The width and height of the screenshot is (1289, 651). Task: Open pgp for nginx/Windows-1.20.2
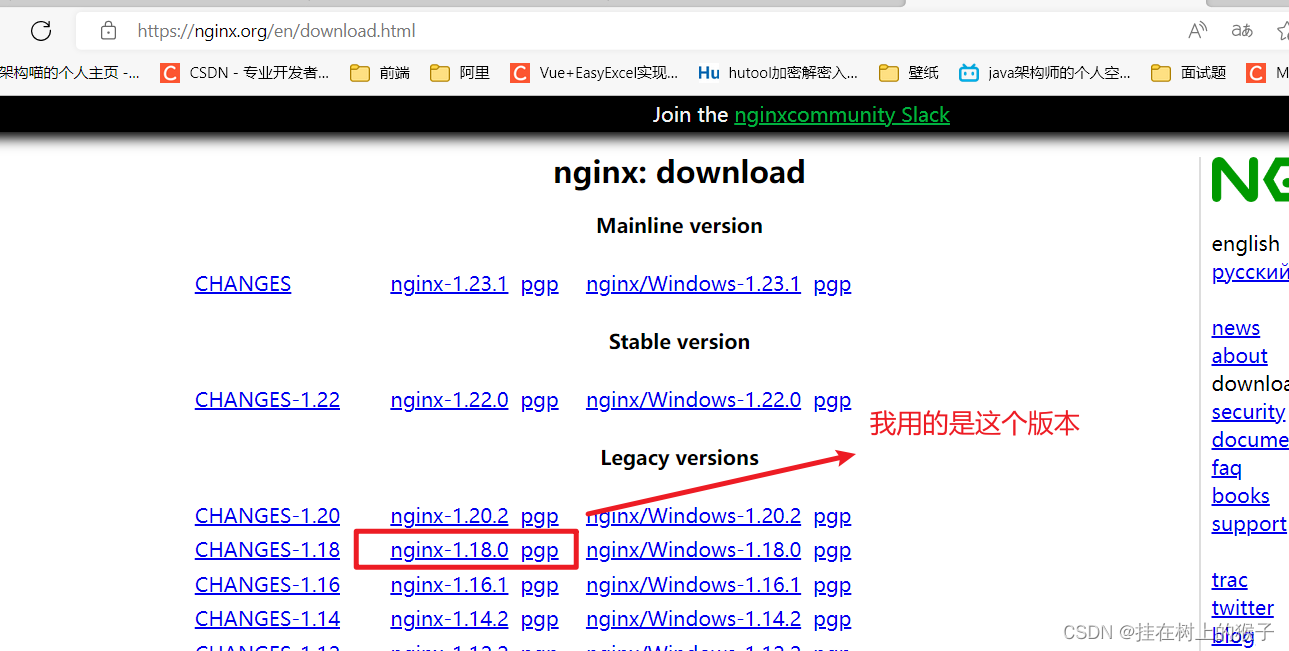pyautogui.click(x=832, y=516)
